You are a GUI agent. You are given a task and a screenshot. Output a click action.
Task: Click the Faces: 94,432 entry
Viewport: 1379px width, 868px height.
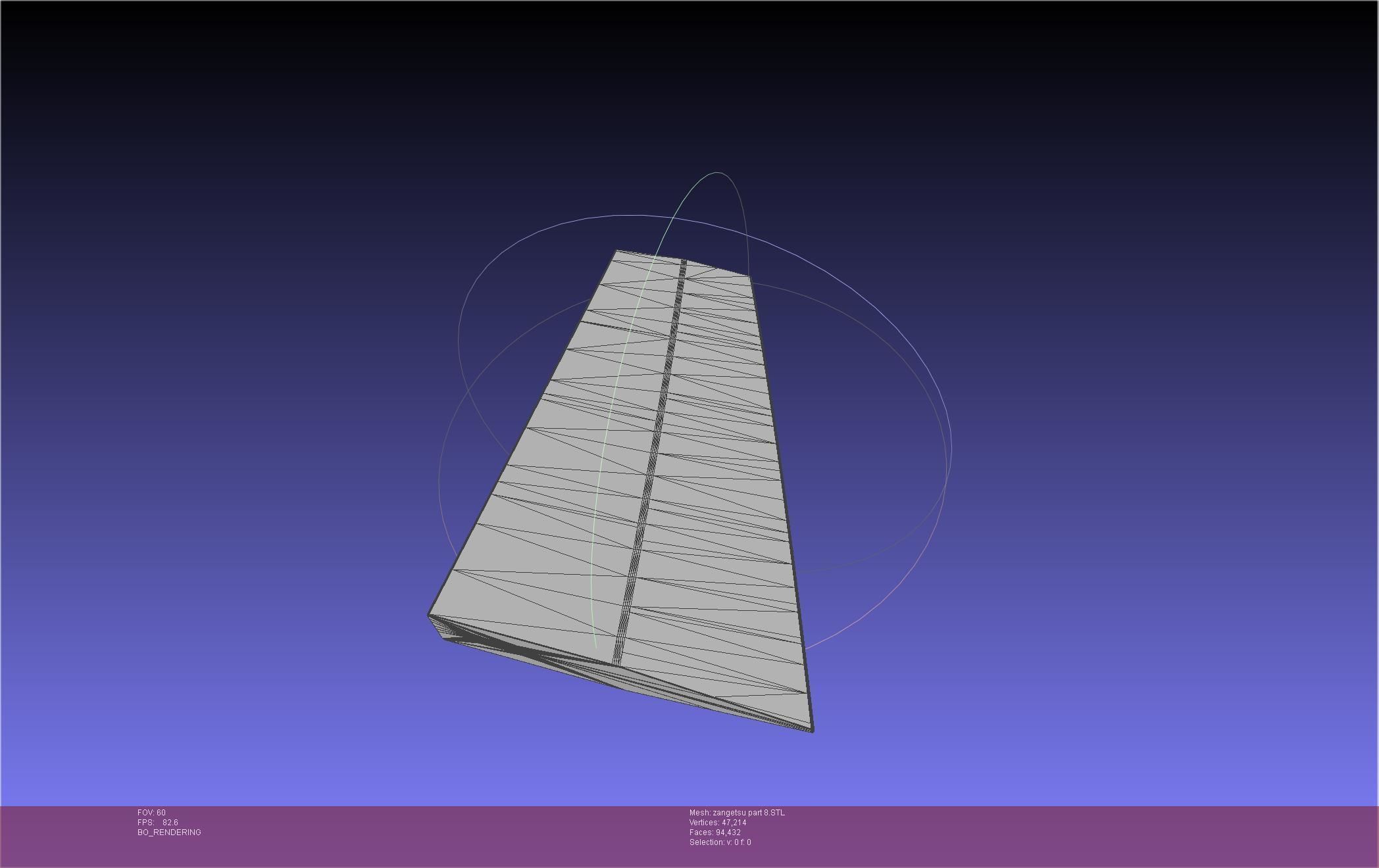[715, 832]
